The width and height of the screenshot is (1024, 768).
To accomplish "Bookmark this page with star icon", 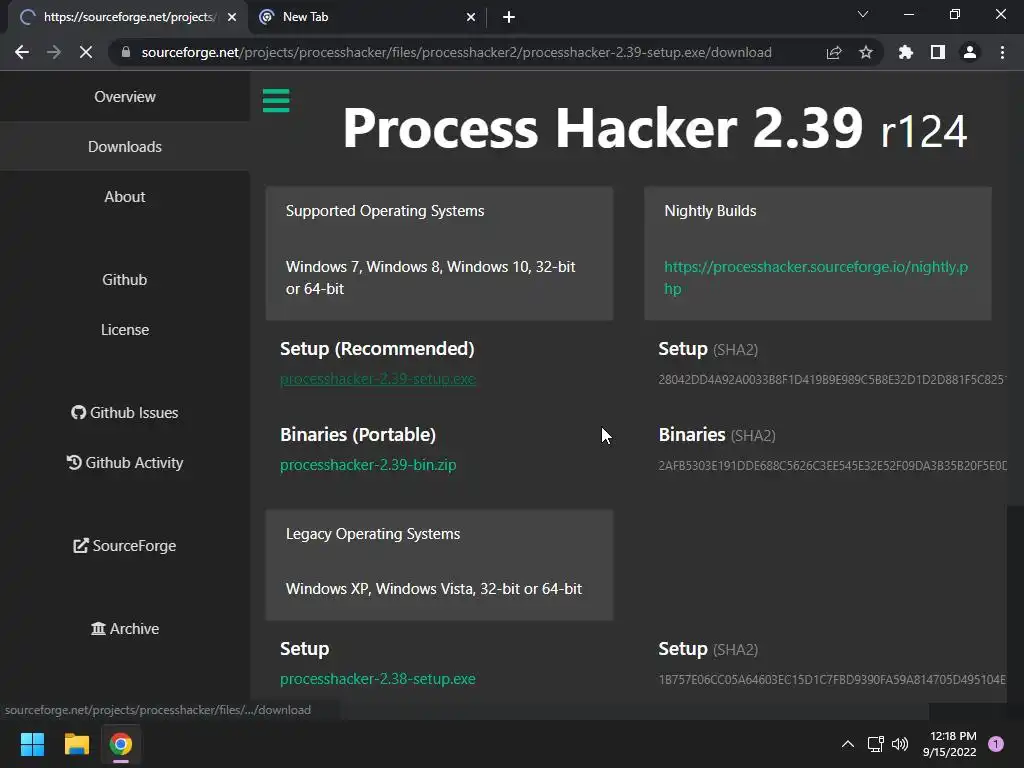I will (866, 52).
